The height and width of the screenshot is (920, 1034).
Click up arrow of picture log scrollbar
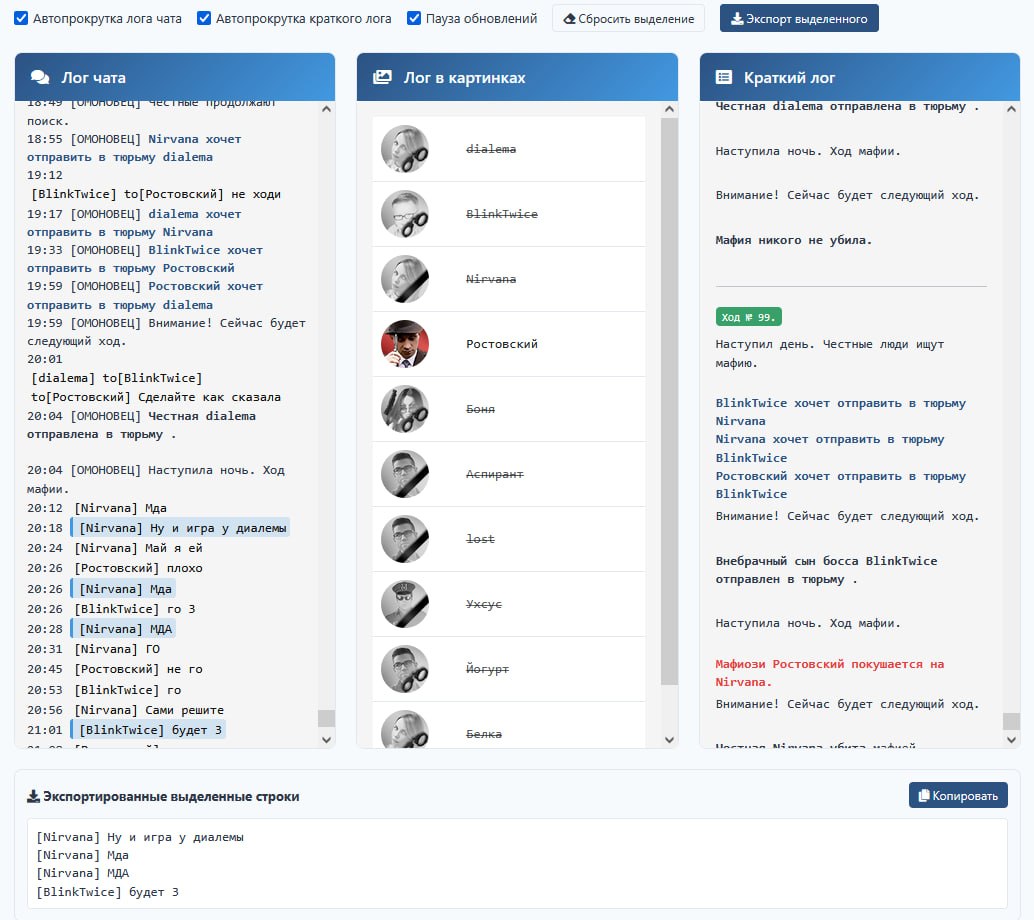coord(669,110)
